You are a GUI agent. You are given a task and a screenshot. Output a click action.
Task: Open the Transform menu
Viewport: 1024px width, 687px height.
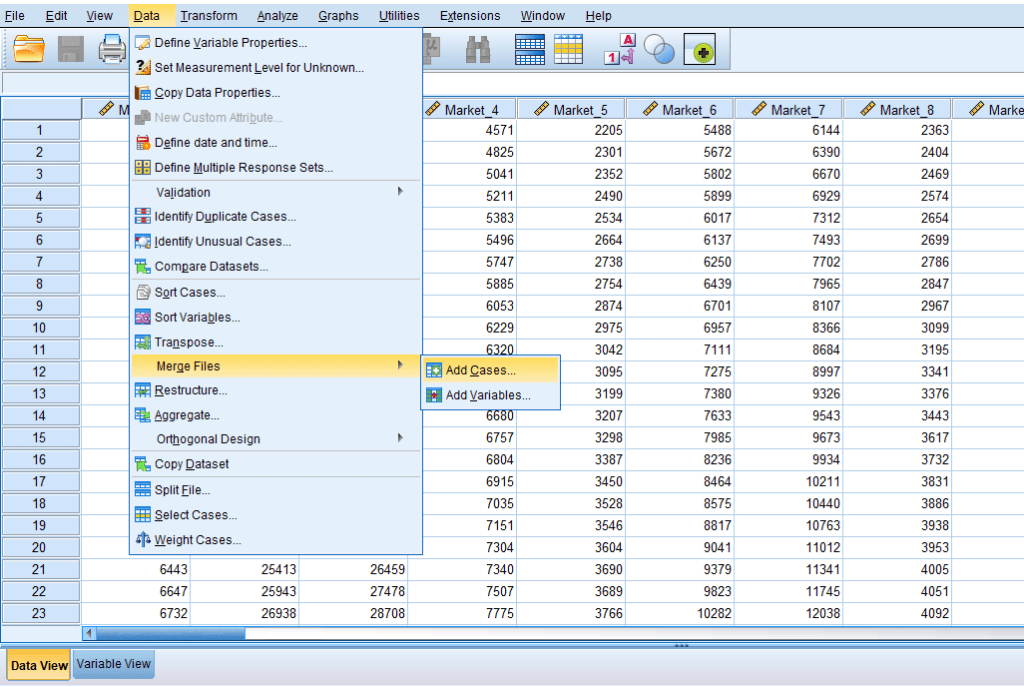[x=209, y=15]
